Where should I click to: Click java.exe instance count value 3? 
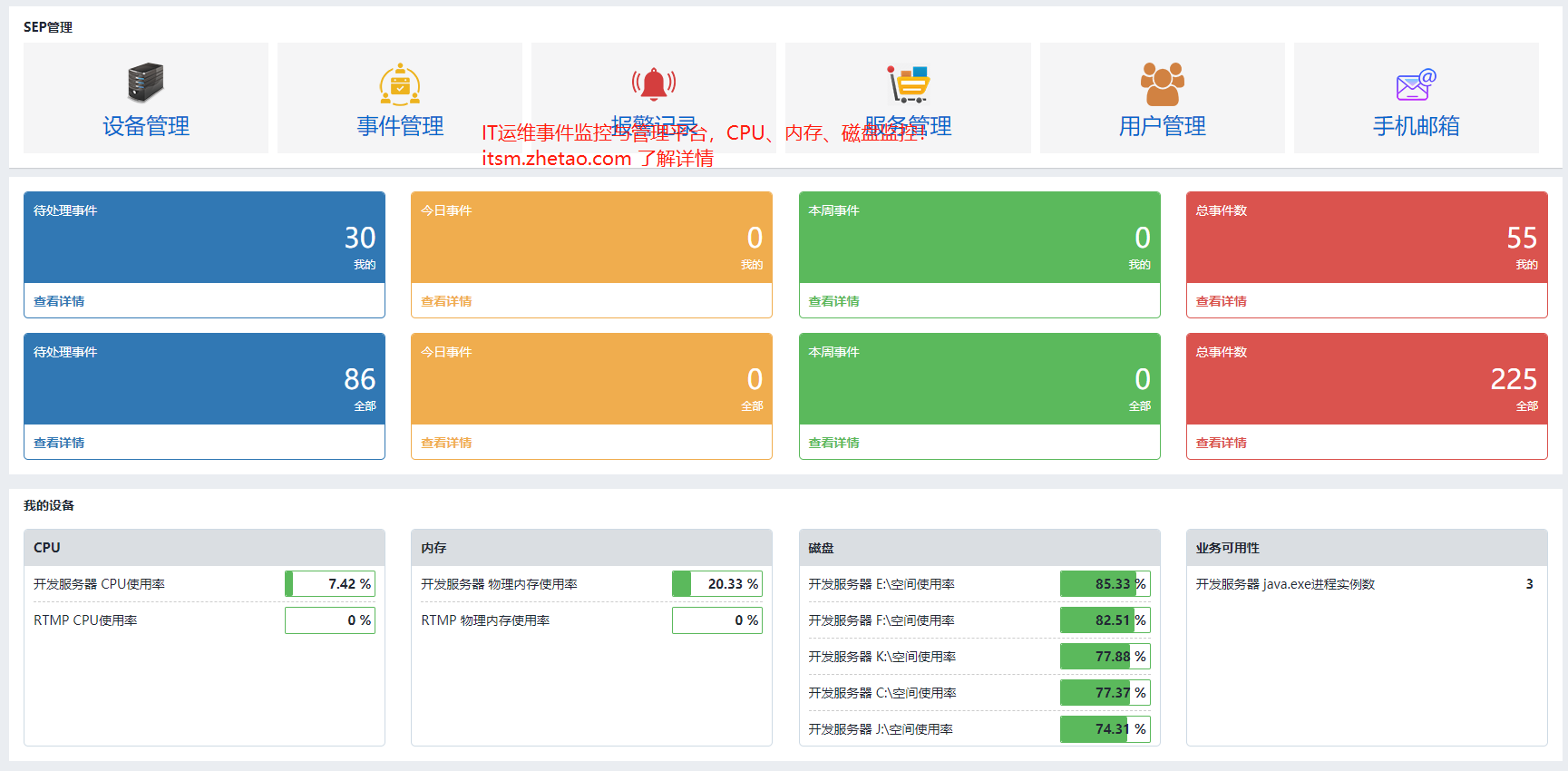[1529, 584]
